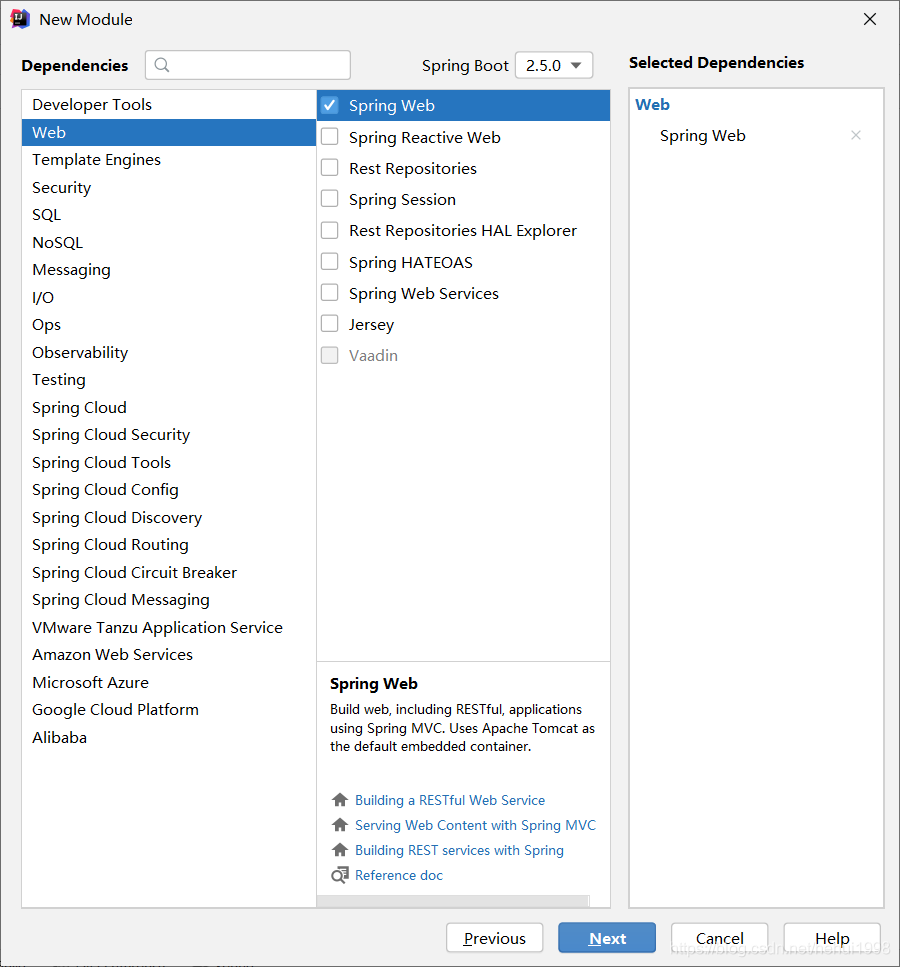900x967 pixels.
Task: Open Building REST services with Spring link
Action: [459, 850]
